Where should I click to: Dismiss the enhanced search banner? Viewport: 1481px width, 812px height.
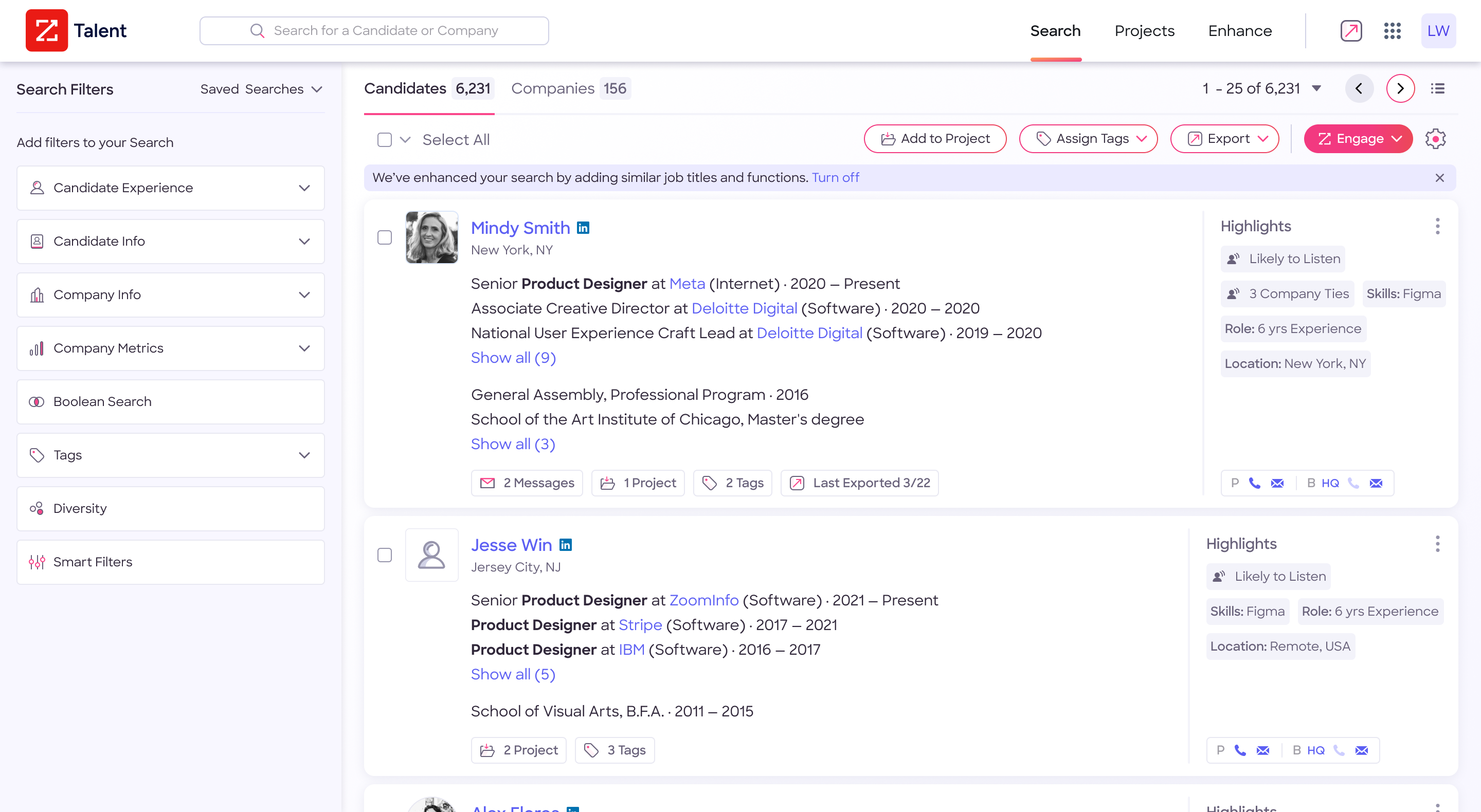pos(1439,178)
